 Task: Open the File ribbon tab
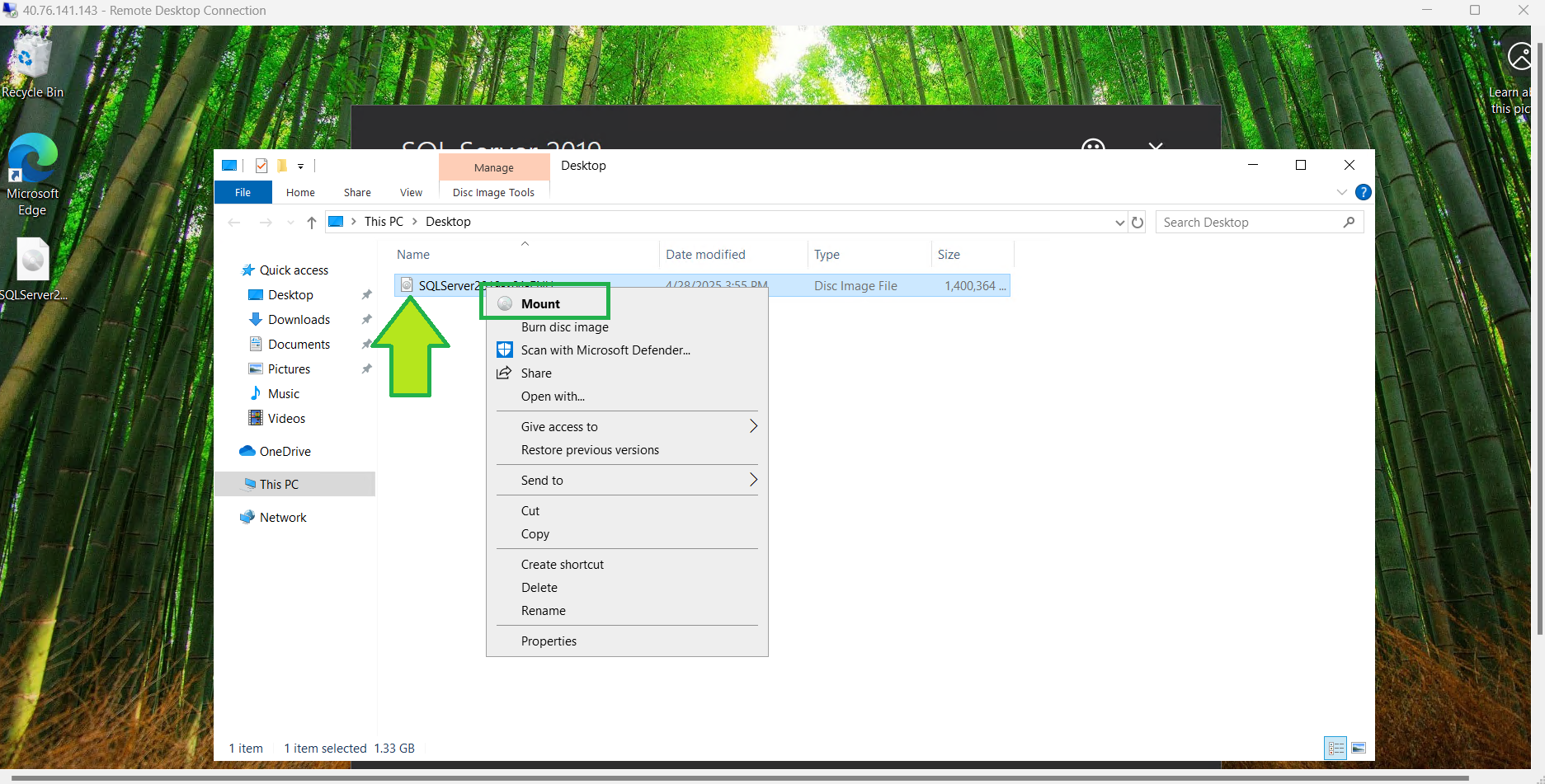point(243,192)
